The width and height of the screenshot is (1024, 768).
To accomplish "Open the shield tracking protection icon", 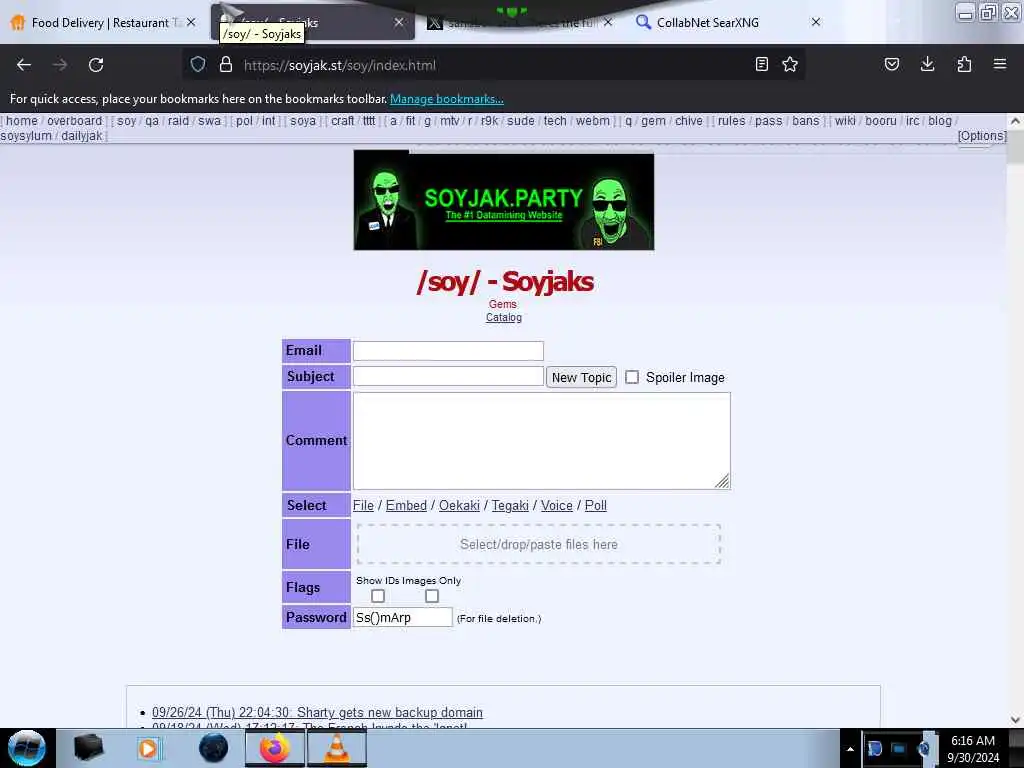I will pos(198,65).
